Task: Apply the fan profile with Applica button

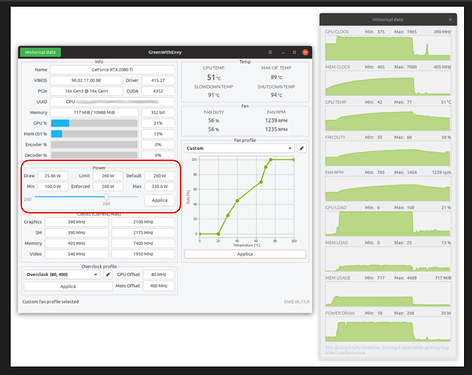Action: 245,254
